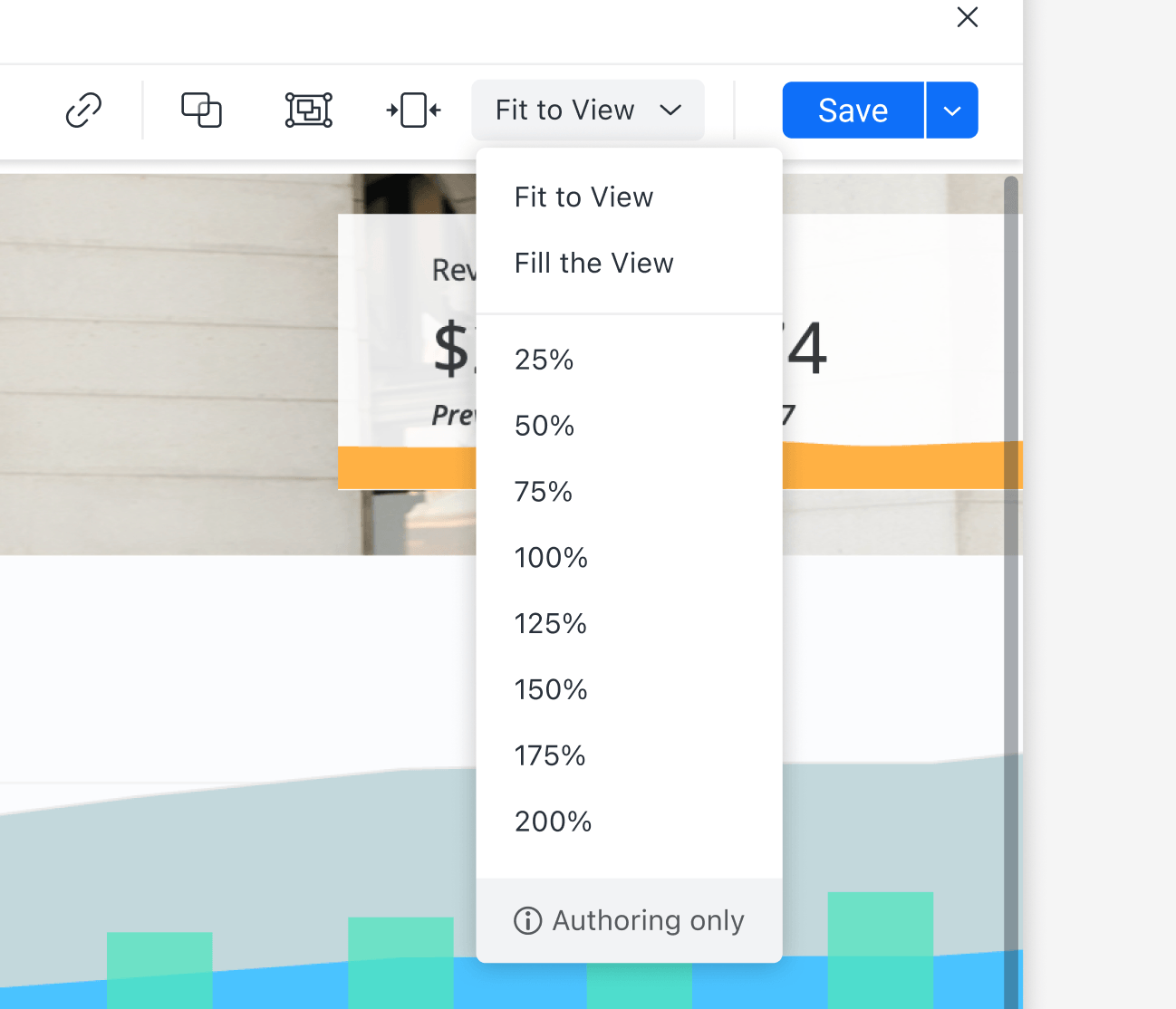Set zoom to 25%
This screenshot has width=1176, height=1009.
[544, 360]
